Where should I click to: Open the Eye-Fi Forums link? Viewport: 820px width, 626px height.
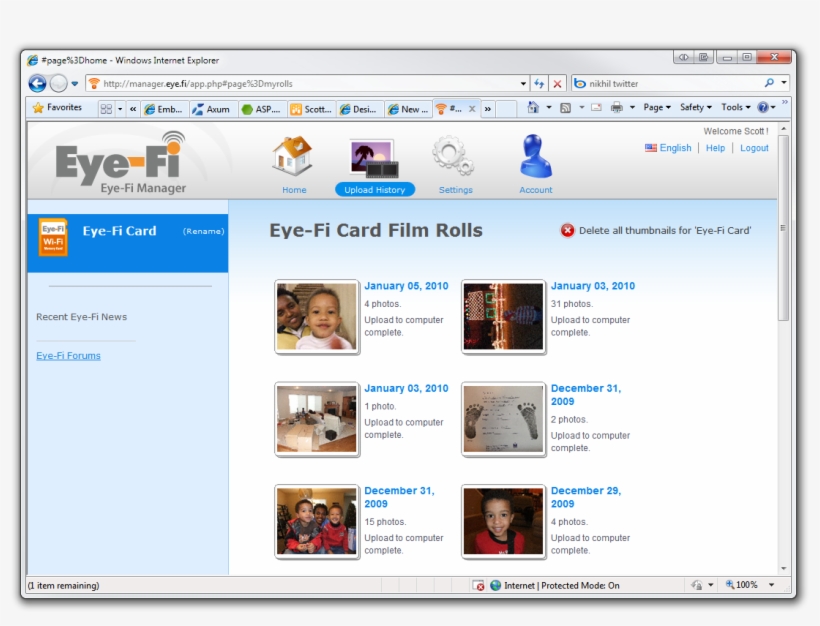click(x=68, y=355)
